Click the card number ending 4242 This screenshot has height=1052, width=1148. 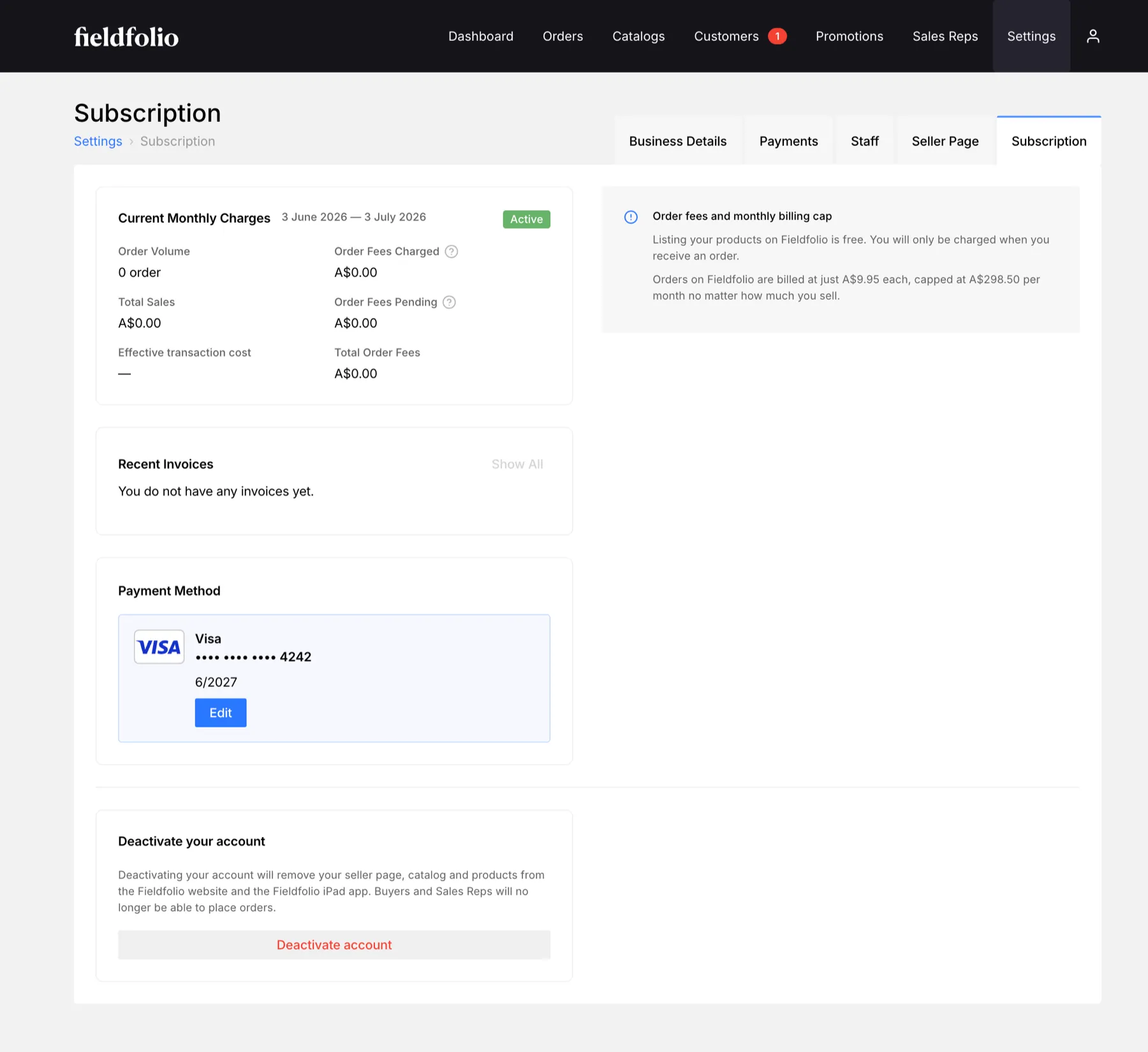[x=253, y=657]
